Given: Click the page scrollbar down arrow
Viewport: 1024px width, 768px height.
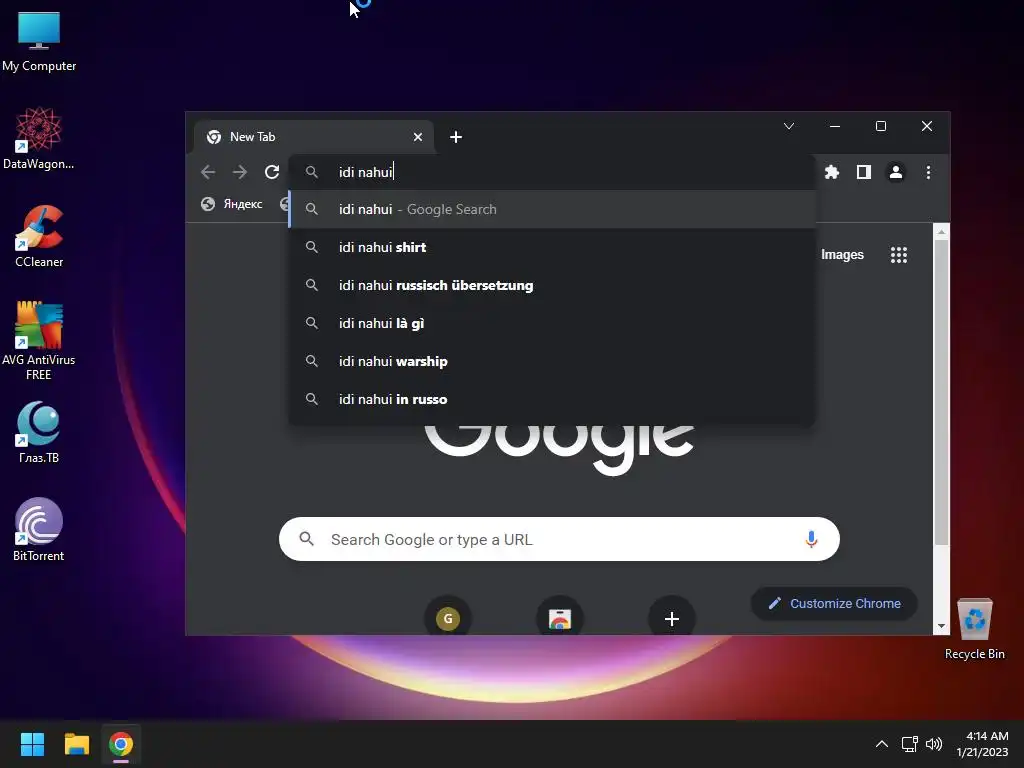Looking at the screenshot, I should pyautogui.click(x=941, y=626).
